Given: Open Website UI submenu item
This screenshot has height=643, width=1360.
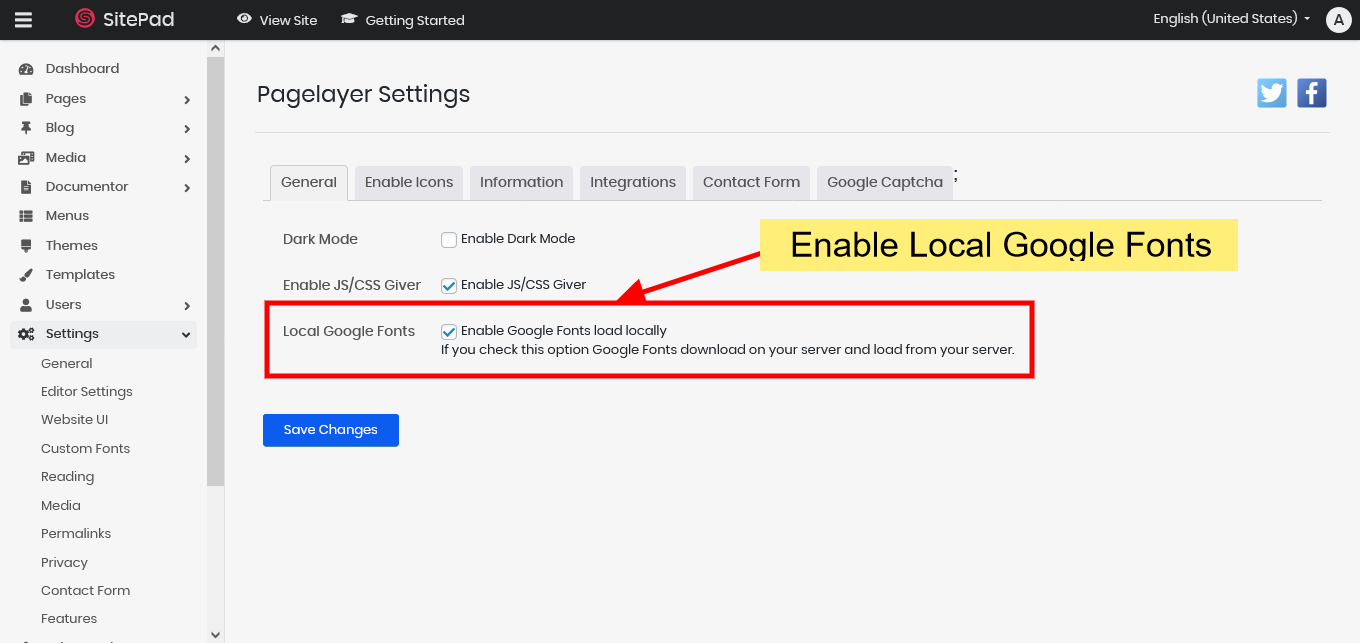Looking at the screenshot, I should click(75, 420).
